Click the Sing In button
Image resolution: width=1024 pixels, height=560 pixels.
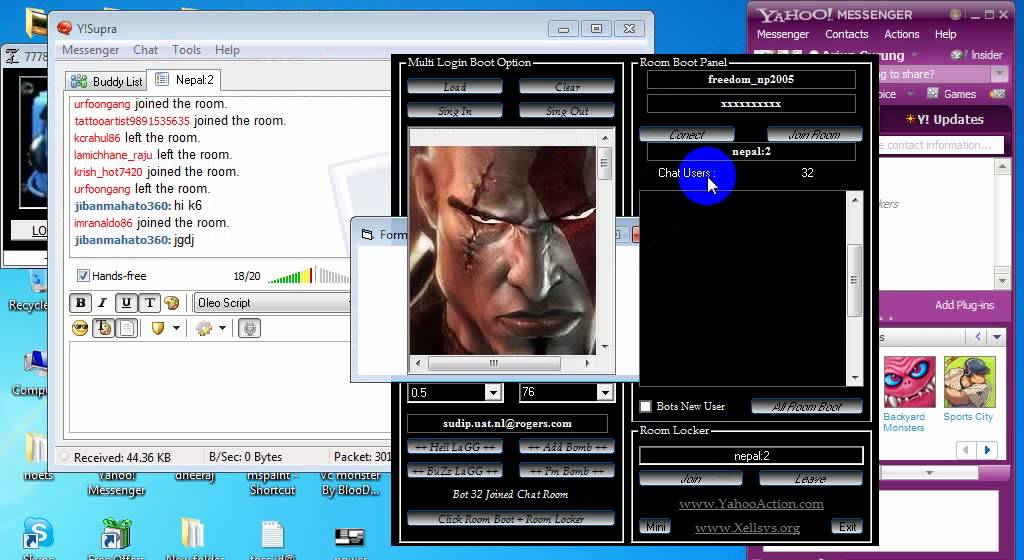coord(455,111)
